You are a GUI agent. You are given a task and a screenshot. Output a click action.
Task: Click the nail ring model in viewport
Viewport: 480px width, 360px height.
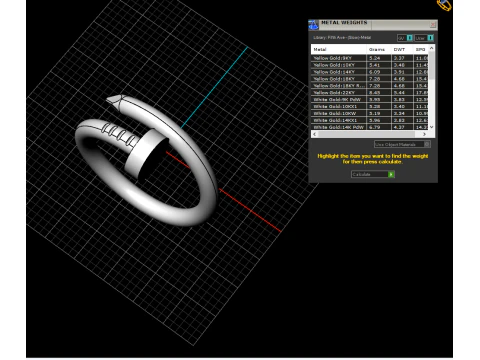[x=147, y=160]
